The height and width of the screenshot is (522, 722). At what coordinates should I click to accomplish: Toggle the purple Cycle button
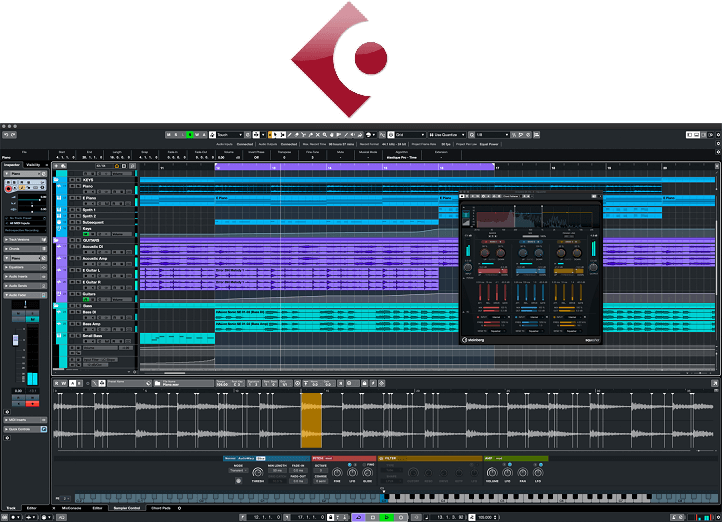click(359, 517)
